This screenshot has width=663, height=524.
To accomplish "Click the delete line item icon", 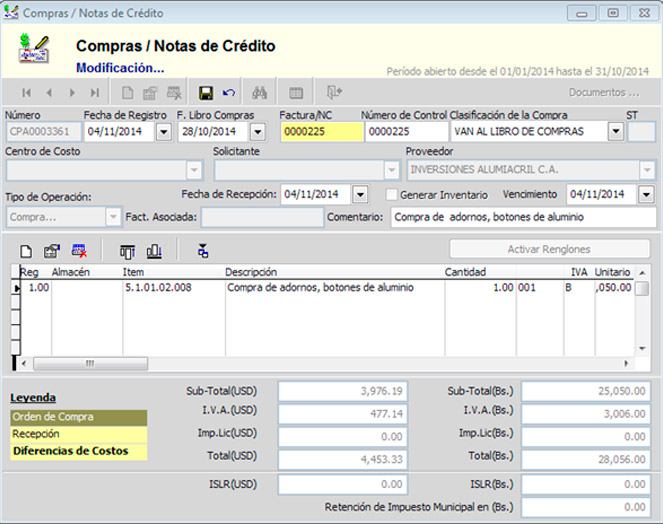I will pos(79,251).
